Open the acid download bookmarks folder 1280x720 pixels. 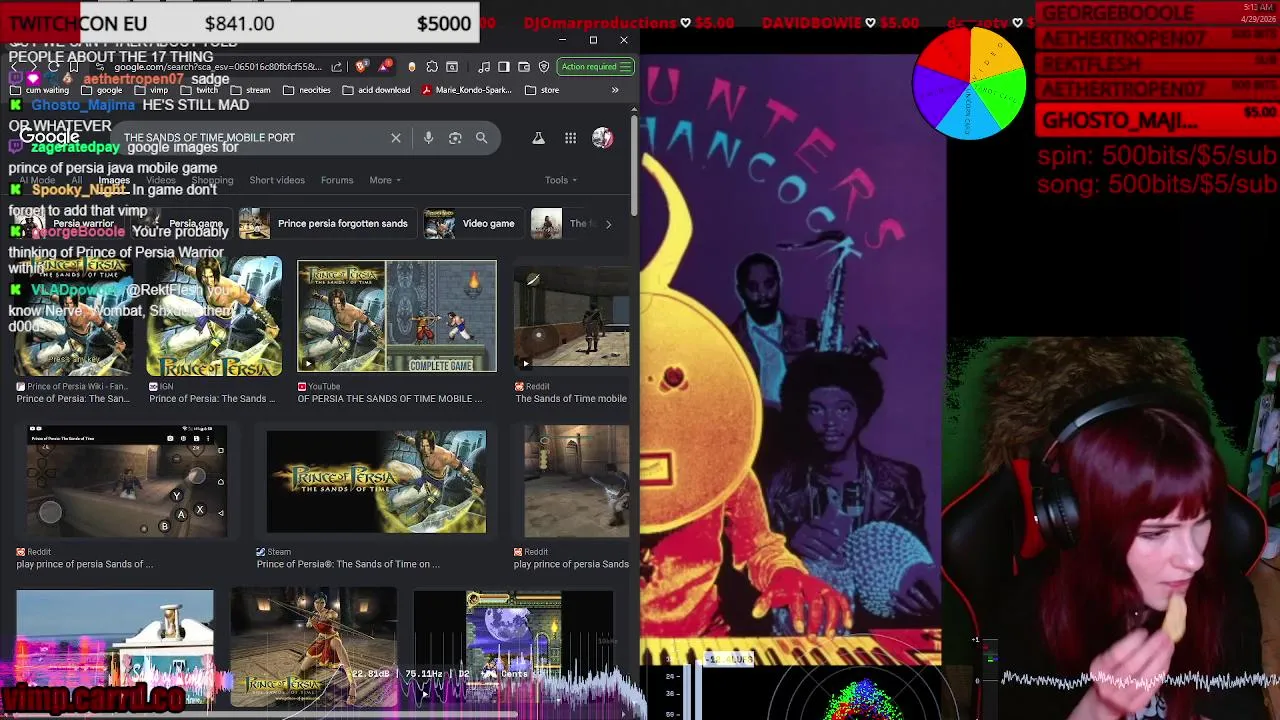coord(376,90)
